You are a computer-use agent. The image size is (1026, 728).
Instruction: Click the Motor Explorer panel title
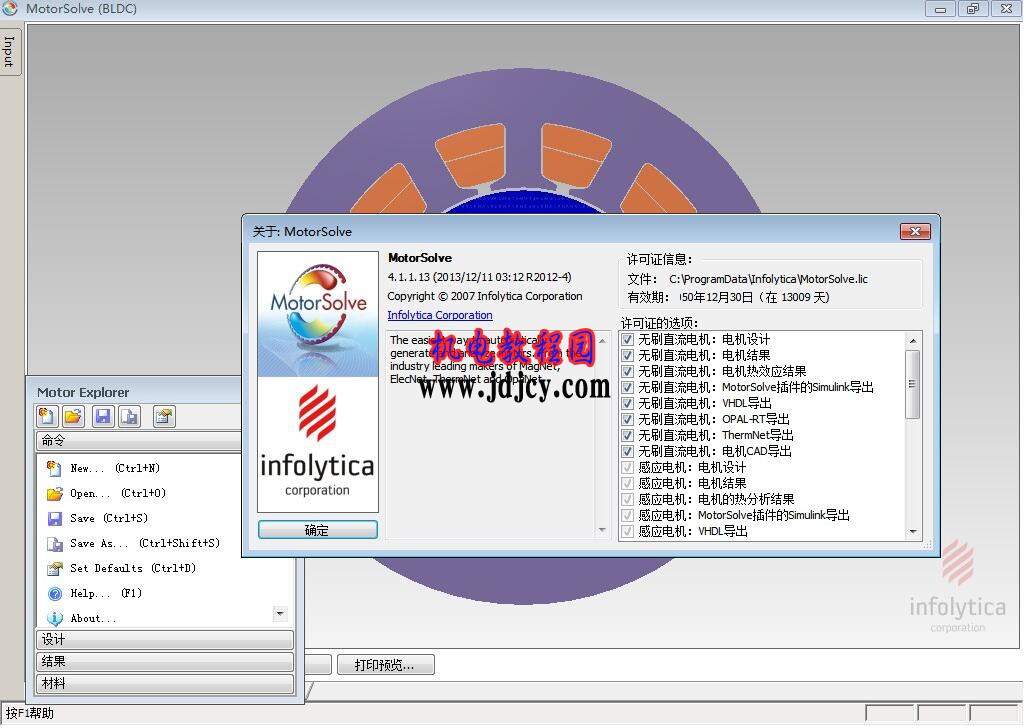(83, 392)
